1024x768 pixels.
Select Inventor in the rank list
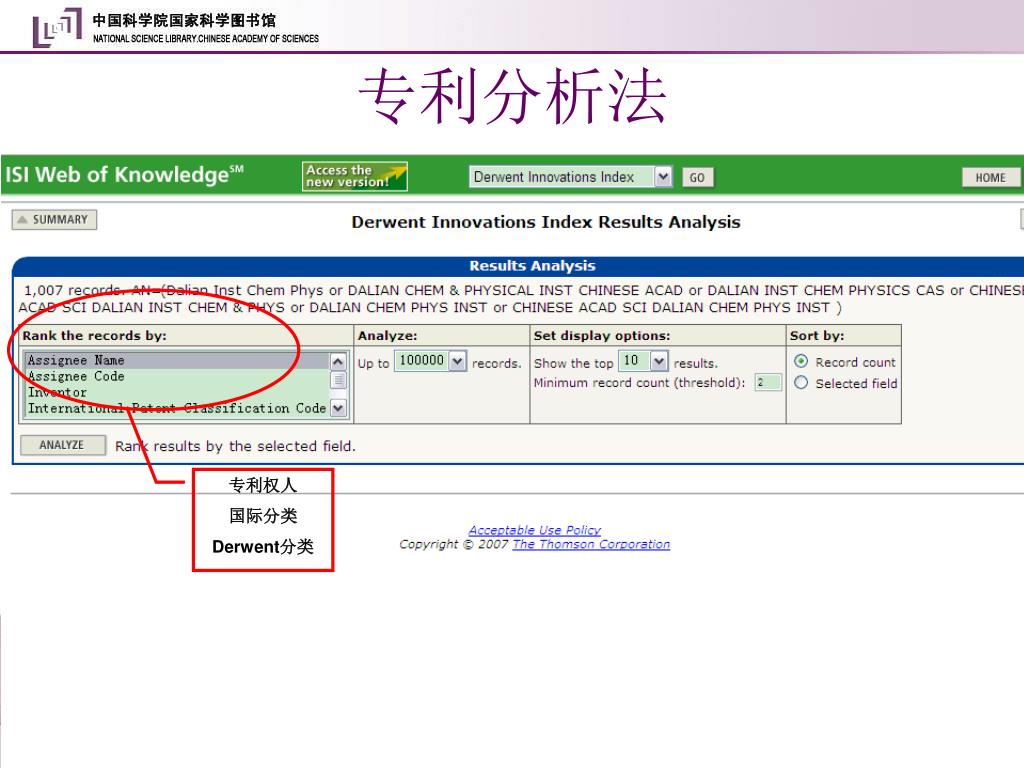tap(177, 392)
